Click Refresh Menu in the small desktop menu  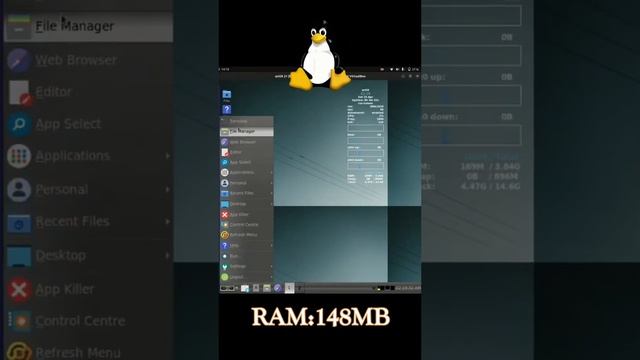(x=247, y=235)
